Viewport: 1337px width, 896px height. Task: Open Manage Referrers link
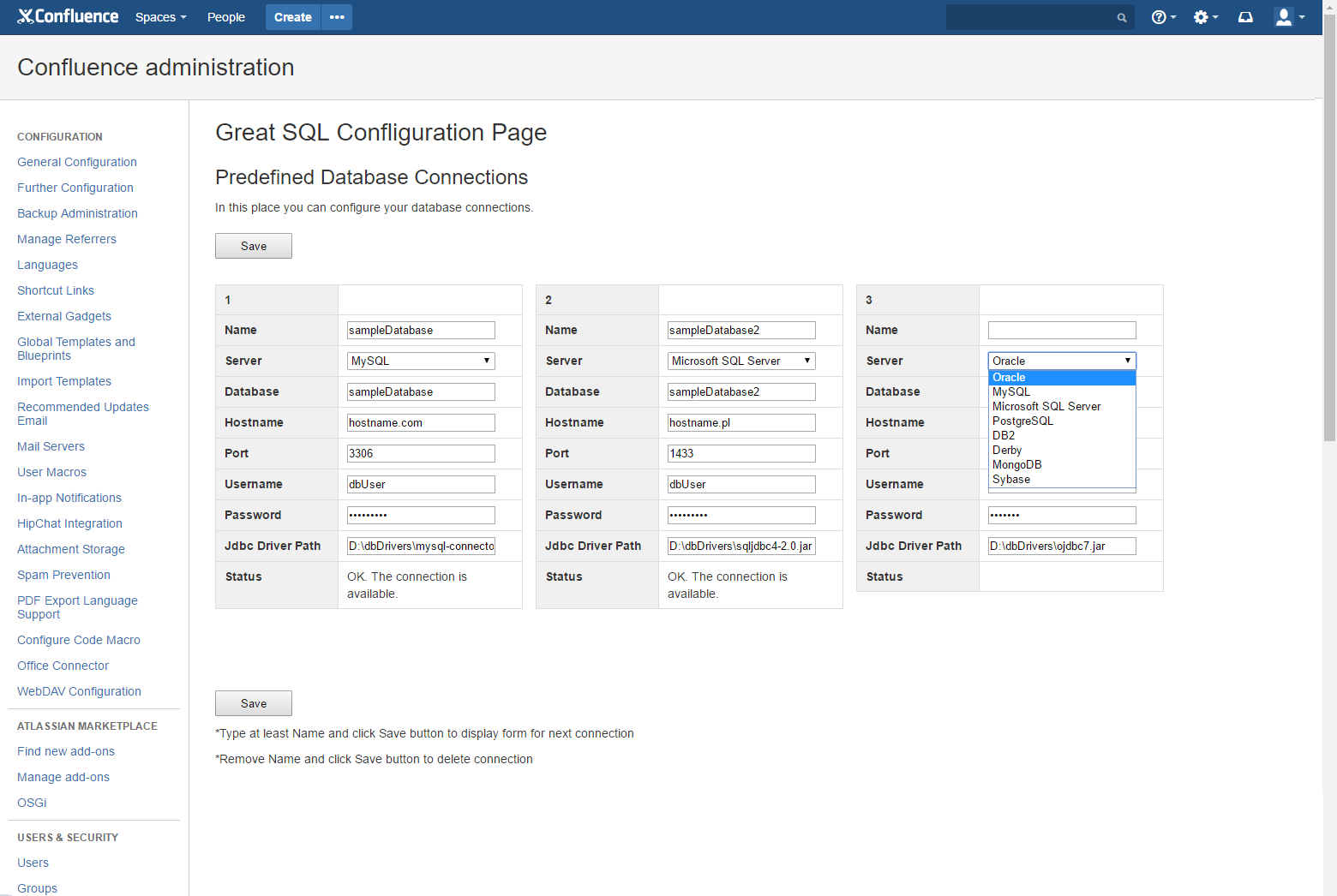click(67, 239)
